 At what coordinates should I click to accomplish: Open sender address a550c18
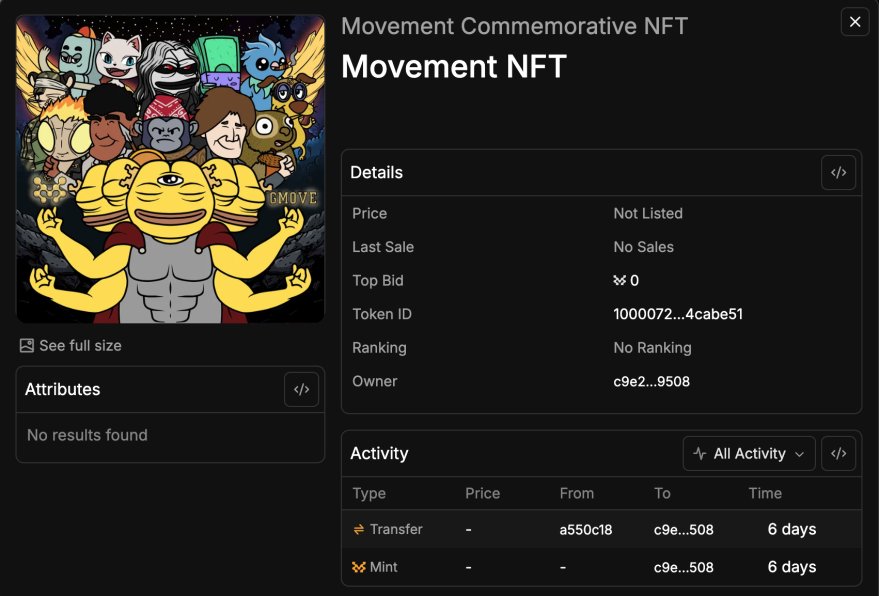pos(586,530)
